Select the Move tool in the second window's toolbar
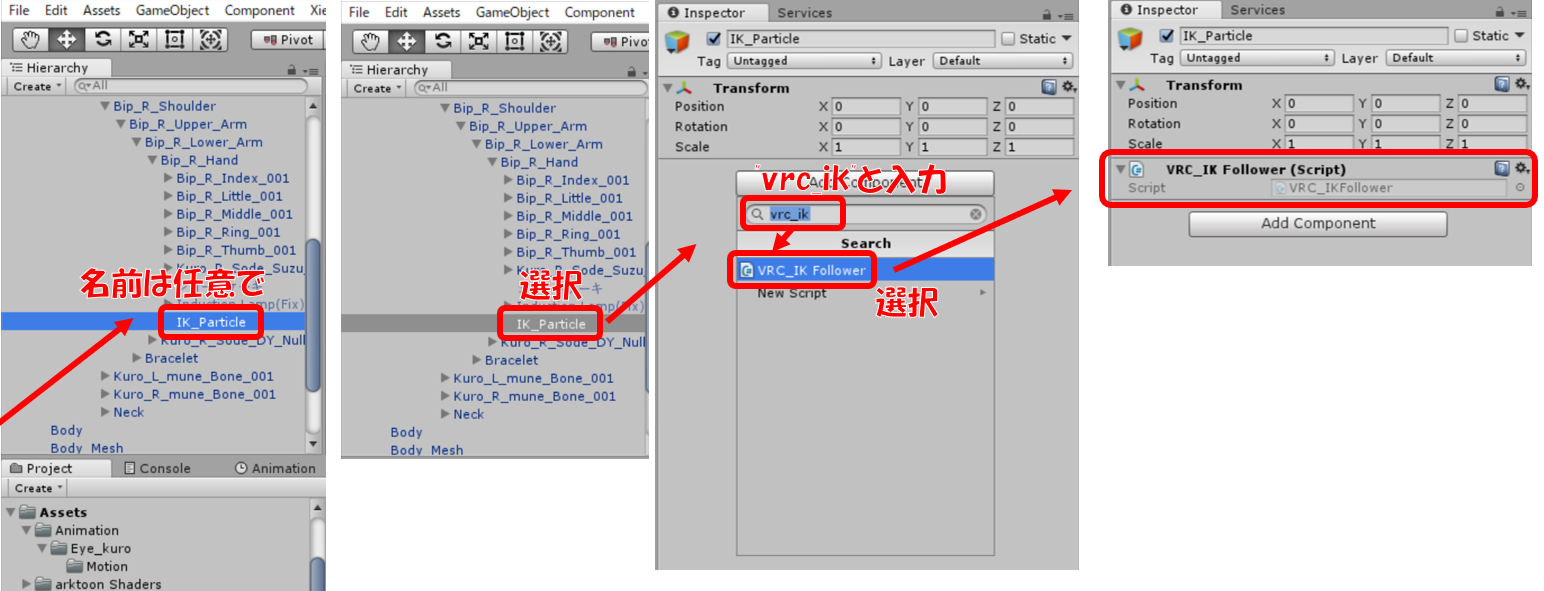 [x=406, y=42]
